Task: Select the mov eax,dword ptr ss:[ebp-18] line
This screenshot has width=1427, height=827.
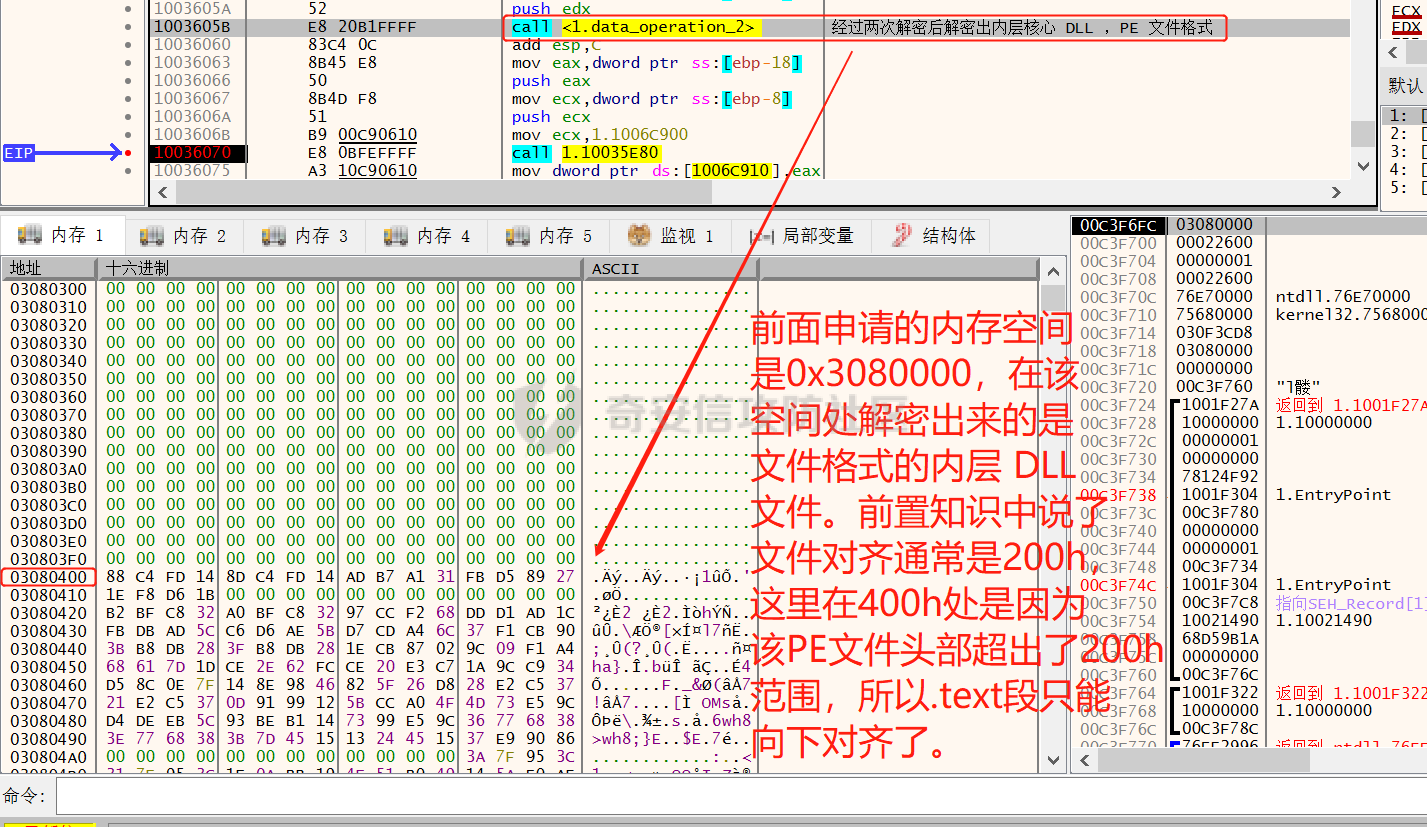Action: pos(656,63)
